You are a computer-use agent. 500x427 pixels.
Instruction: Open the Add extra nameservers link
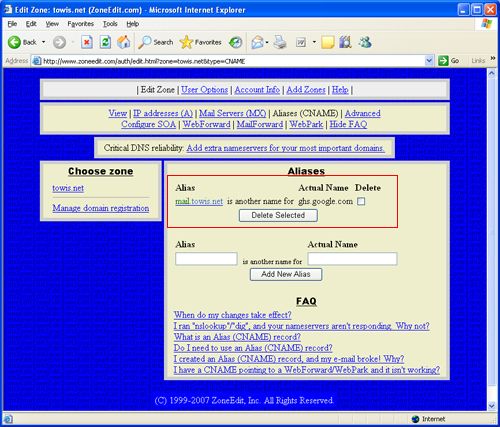tap(286, 148)
